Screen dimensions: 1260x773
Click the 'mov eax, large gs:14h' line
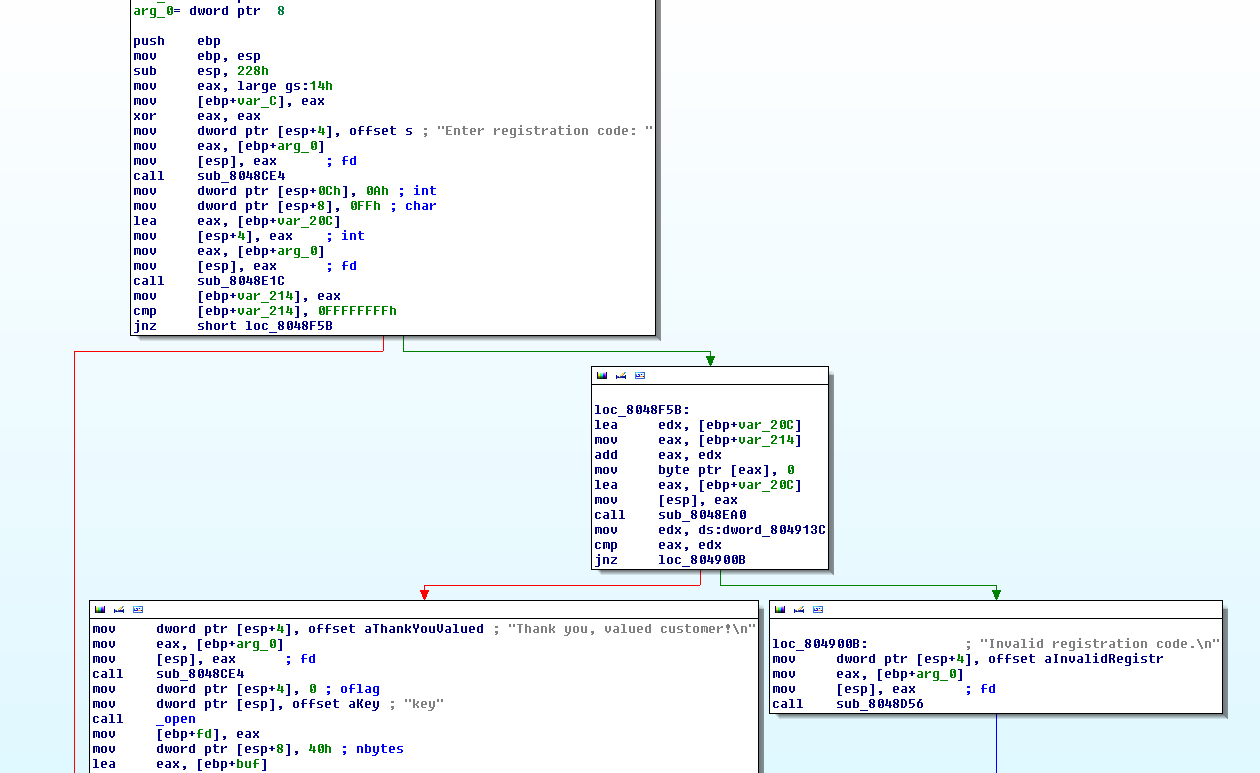(x=233, y=86)
